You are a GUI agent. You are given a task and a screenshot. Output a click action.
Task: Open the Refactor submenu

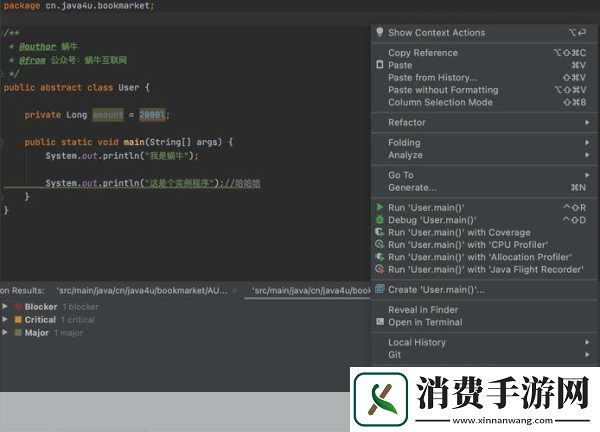pyautogui.click(x=406, y=123)
